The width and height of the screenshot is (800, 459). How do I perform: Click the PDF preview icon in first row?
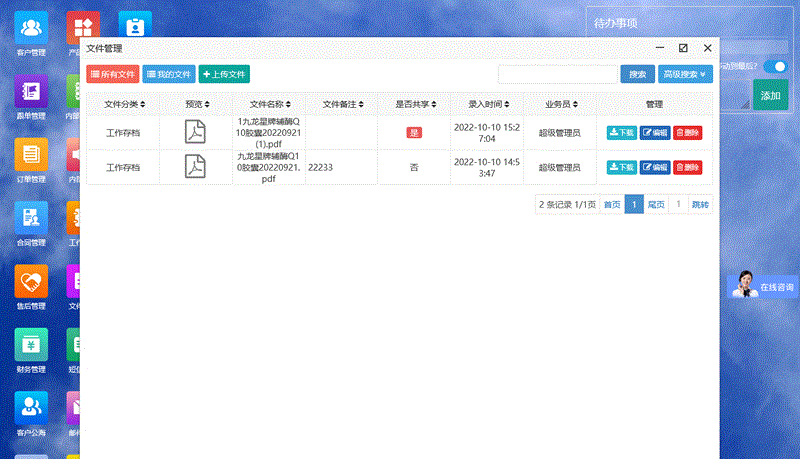195,132
